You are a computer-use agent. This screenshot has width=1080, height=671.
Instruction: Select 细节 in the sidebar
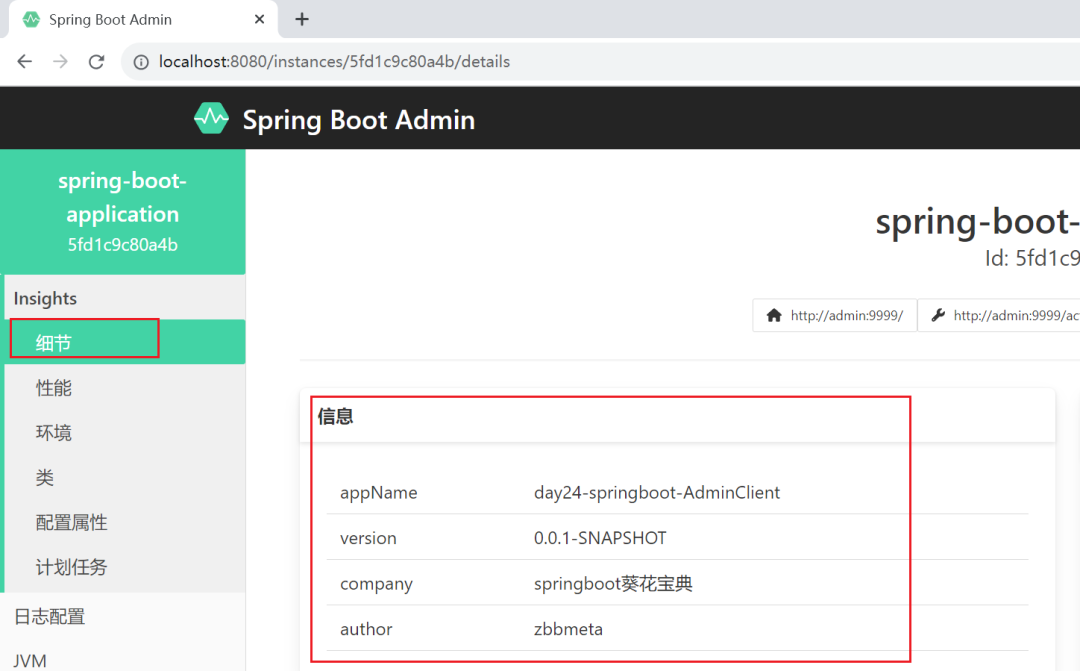pos(125,342)
